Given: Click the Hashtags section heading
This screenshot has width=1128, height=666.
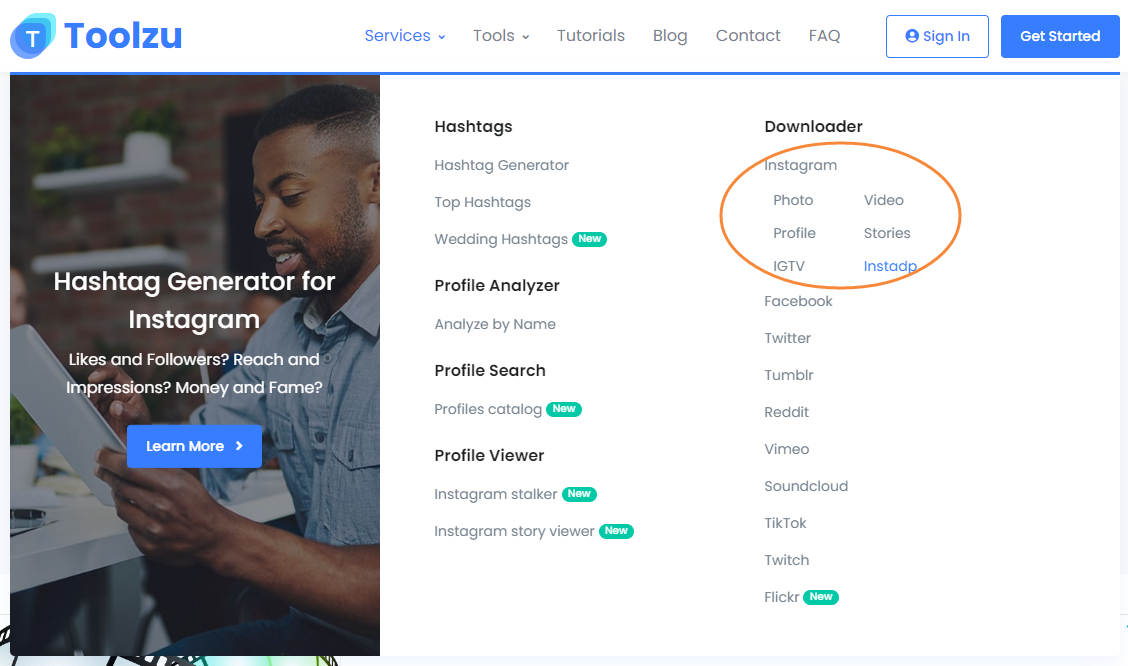Looking at the screenshot, I should [473, 127].
